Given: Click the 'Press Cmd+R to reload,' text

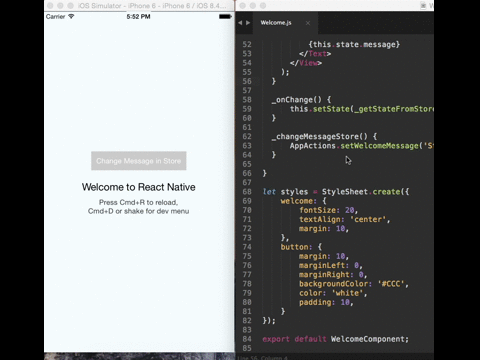Looking at the screenshot, I should pyautogui.click(x=138, y=202).
